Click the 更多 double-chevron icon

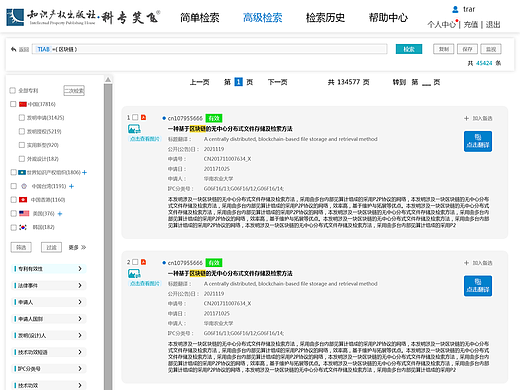(x=83, y=247)
